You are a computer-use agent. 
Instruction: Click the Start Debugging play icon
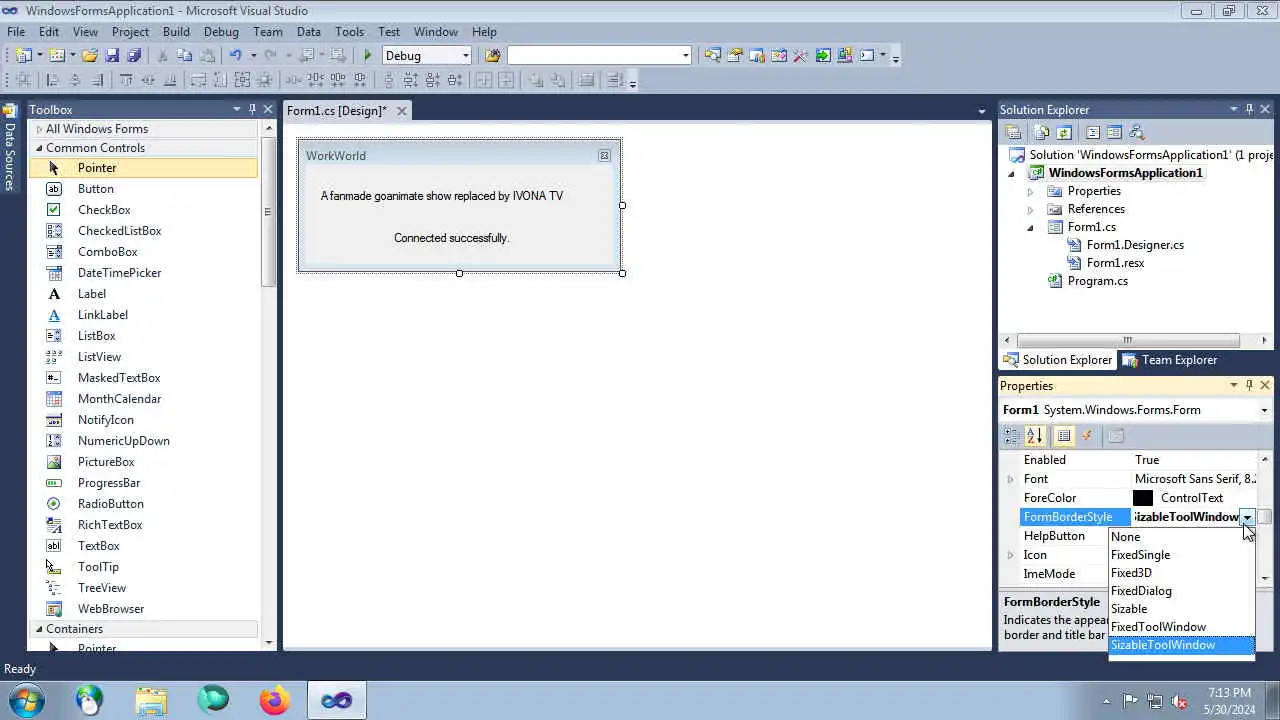coord(368,56)
